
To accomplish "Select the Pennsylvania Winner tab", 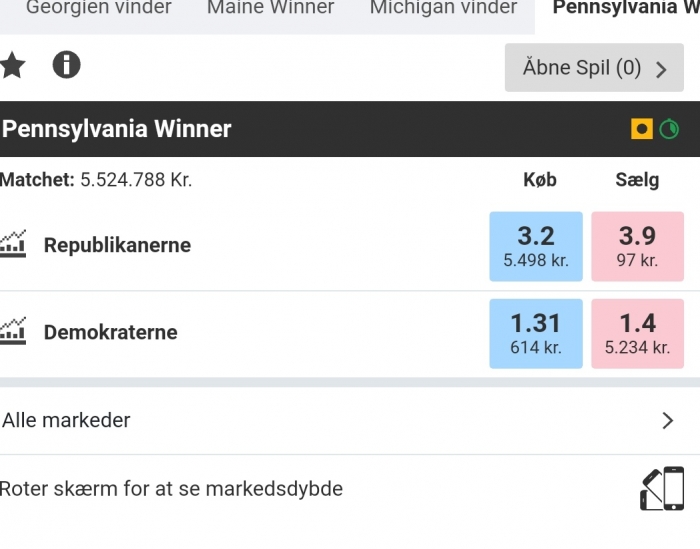I will coord(625,8).
